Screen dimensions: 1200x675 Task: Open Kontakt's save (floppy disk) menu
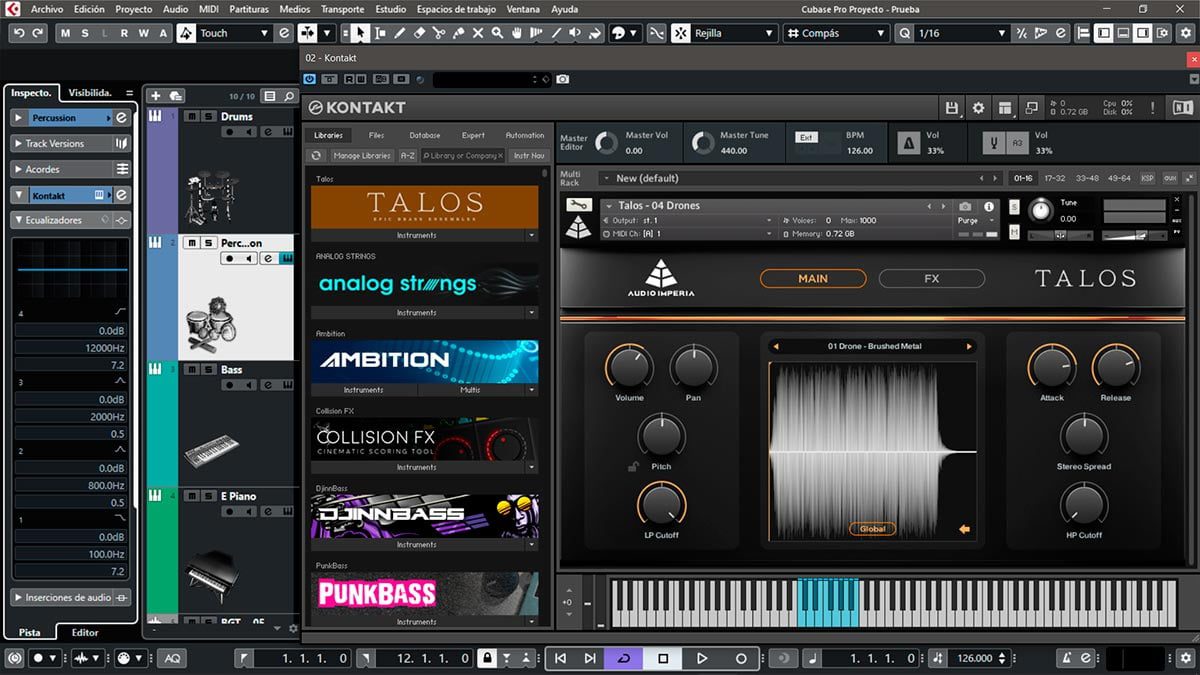click(x=952, y=108)
